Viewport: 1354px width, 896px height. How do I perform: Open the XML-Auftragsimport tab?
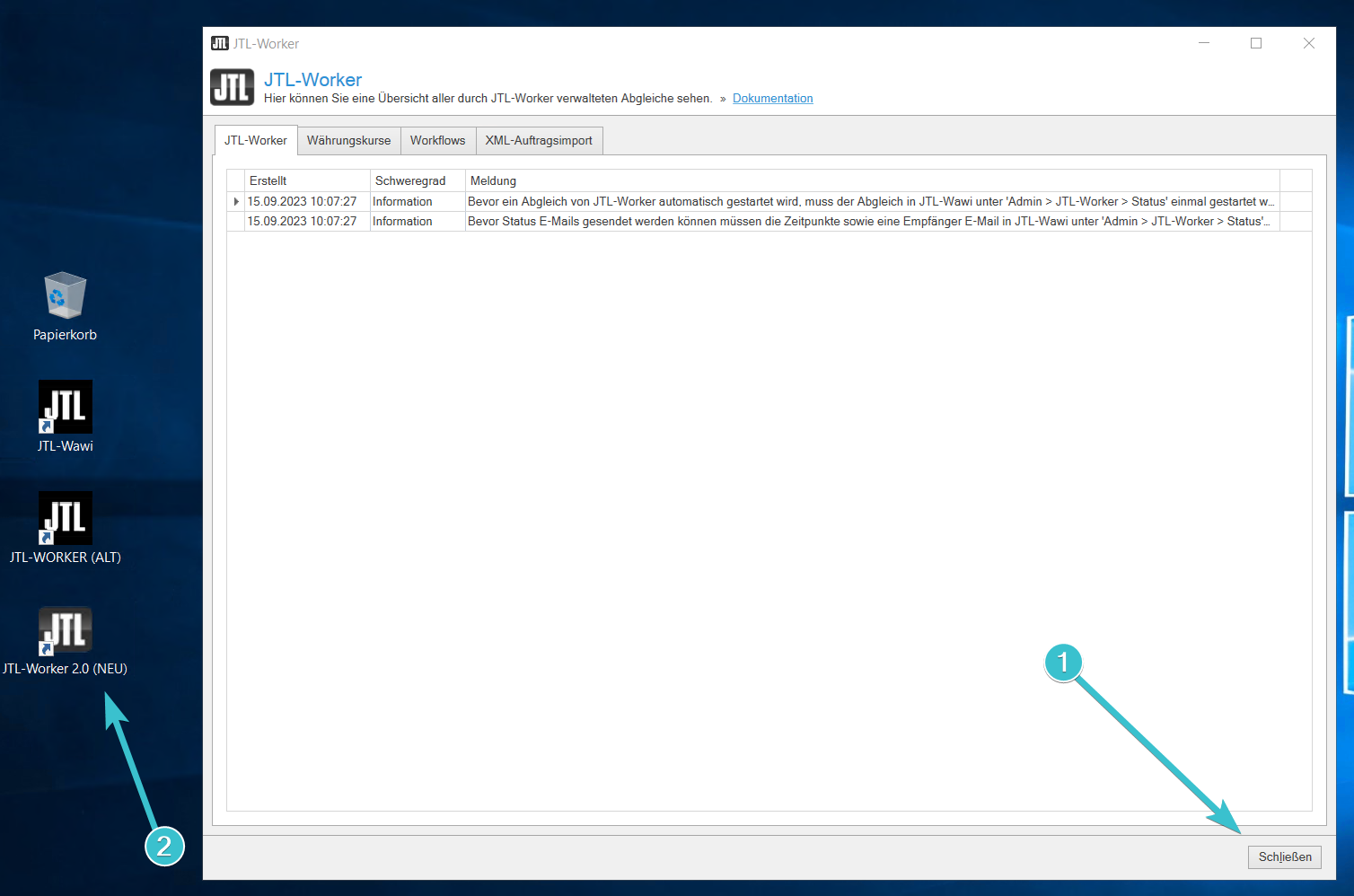click(539, 141)
